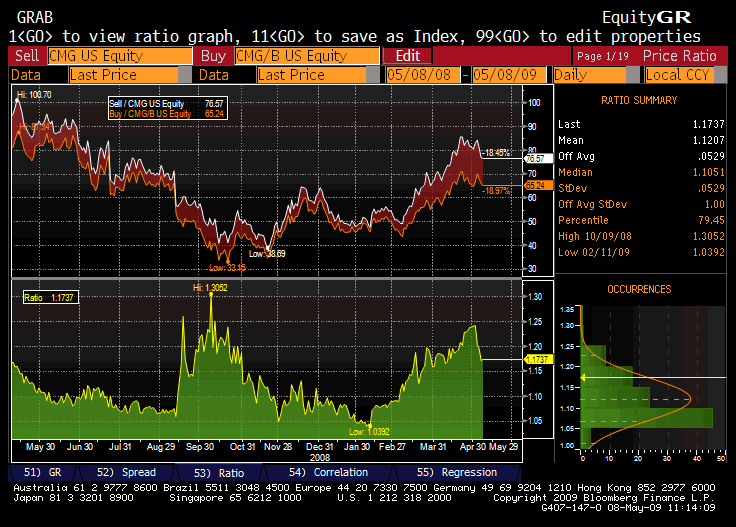
Task: Click the end date field 05/08/09
Action: coord(509,75)
